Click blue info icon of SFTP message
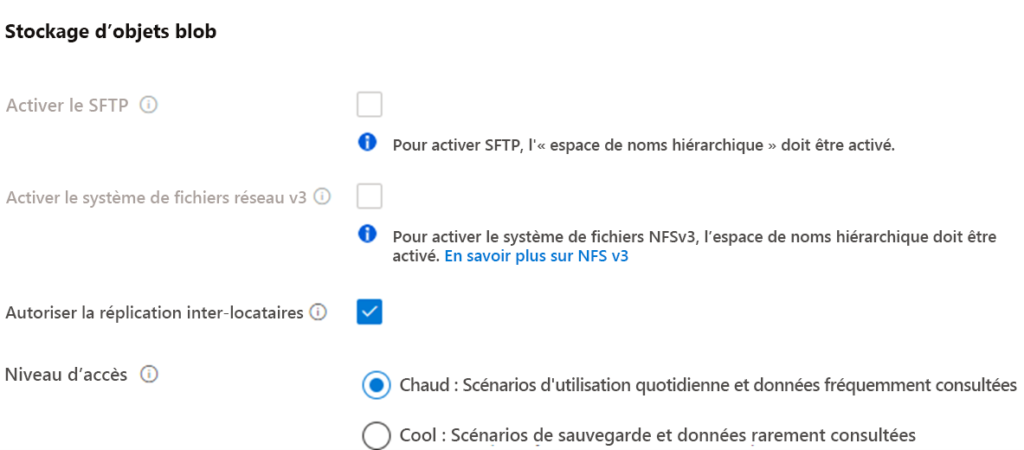 pos(368,142)
